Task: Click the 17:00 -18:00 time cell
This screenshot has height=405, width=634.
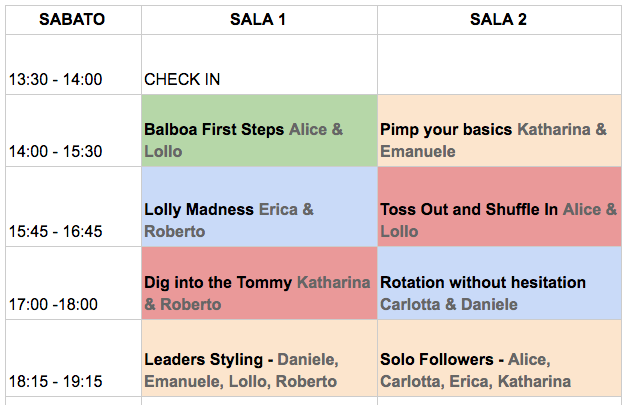Action: tap(74, 283)
